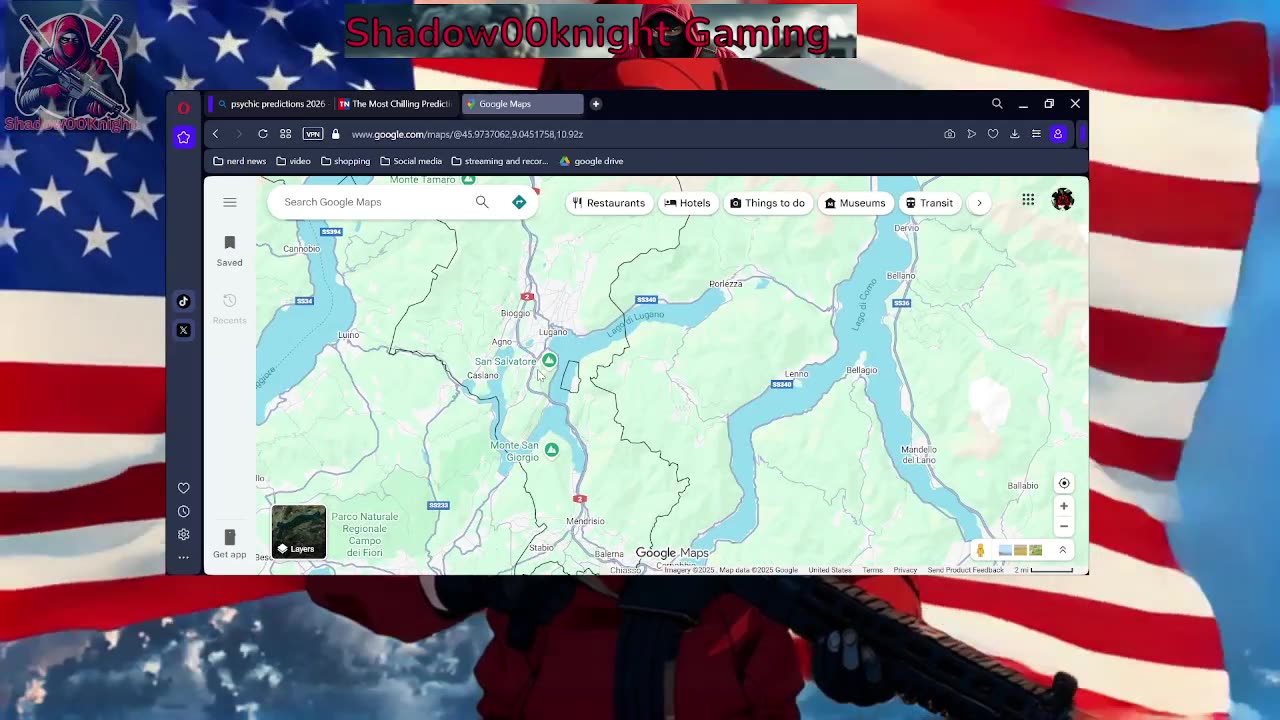Click the site lock icon
Image resolution: width=1280 pixels, height=720 pixels.
coord(335,134)
